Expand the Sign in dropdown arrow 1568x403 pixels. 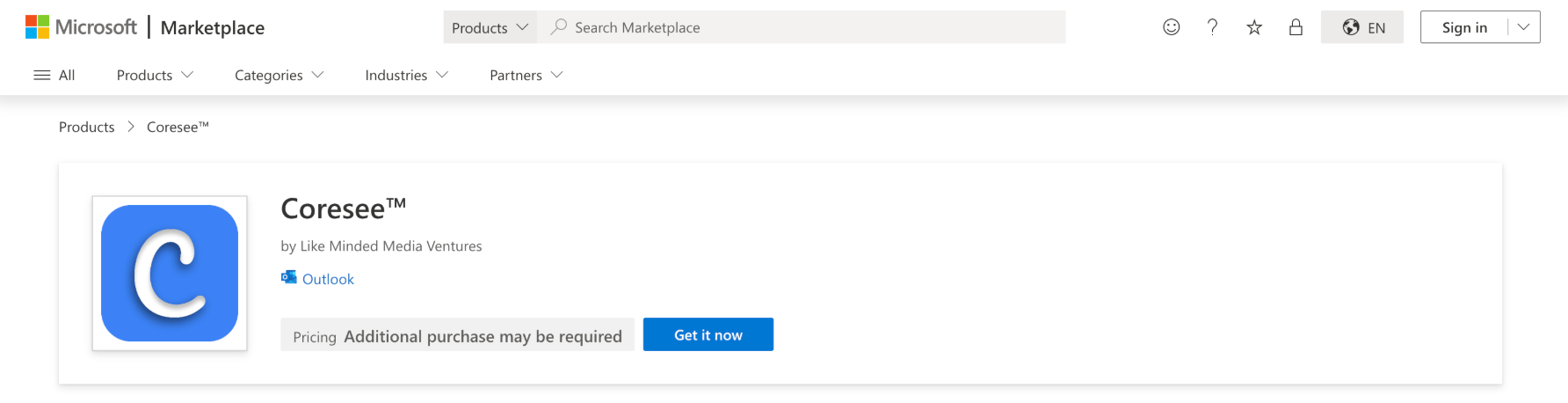(x=1524, y=27)
